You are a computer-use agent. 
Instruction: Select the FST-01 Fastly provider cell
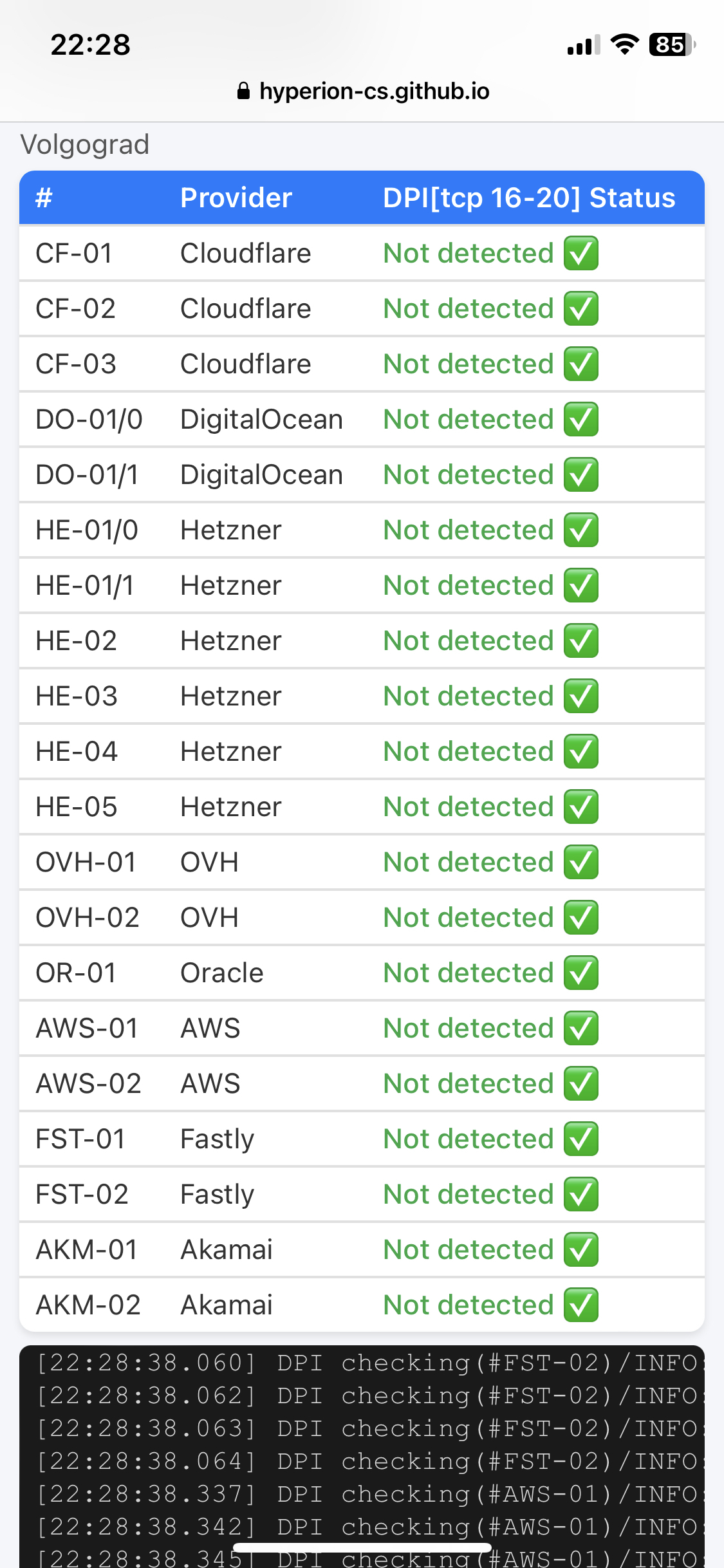217,1139
